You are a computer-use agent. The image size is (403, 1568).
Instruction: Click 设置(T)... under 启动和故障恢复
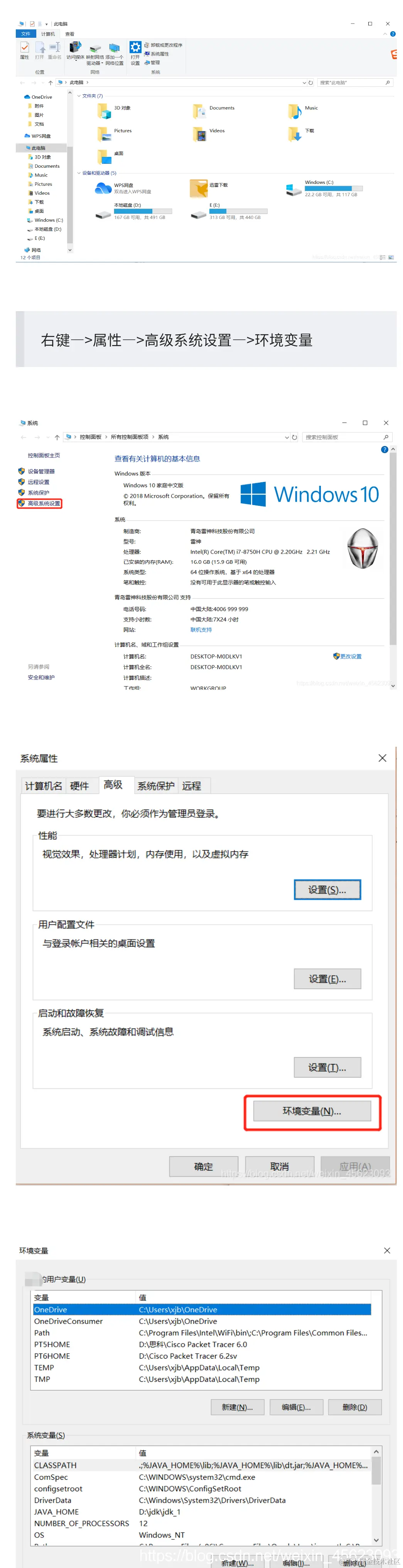click(327, 1067)
